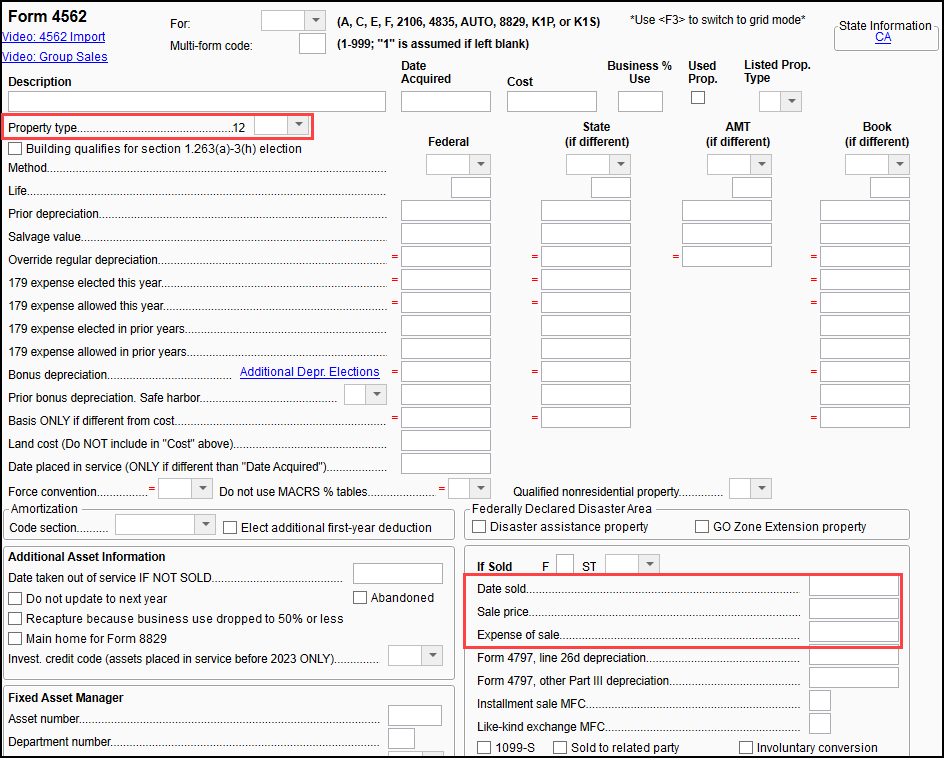The image size is (944, 758).
Task: Click the Federal Bonus depreciation field
Action: [446, 371]
